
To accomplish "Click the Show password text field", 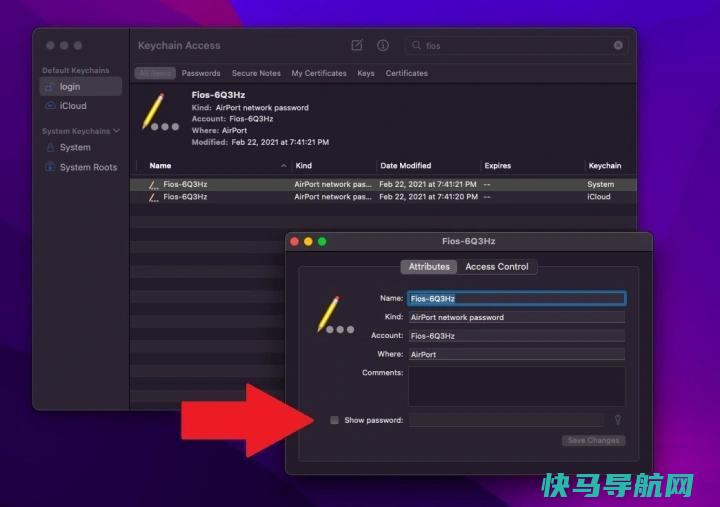I will [x=506, y=420].
